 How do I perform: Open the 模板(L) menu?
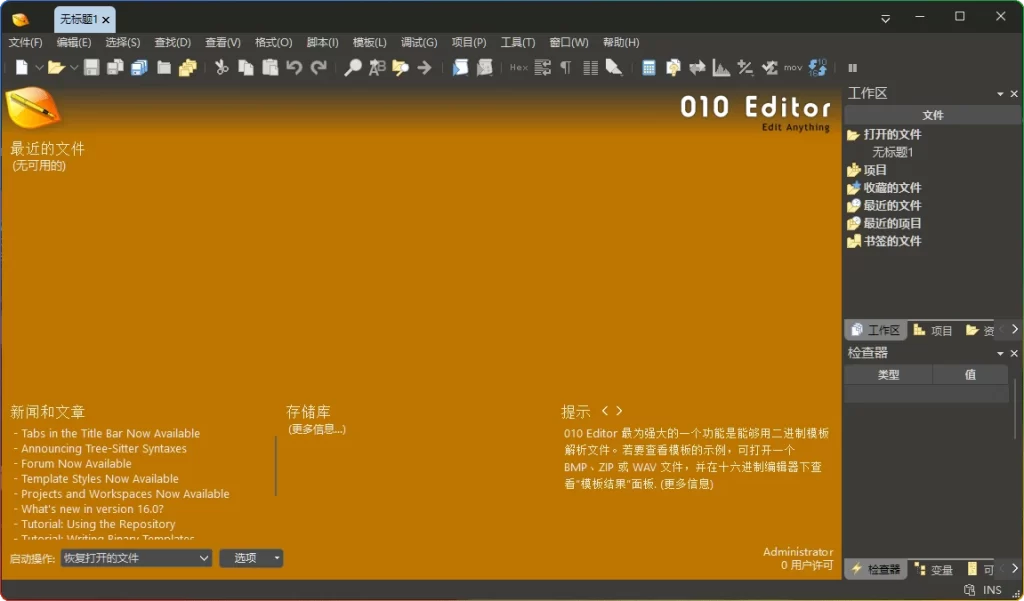click(370, 42)
